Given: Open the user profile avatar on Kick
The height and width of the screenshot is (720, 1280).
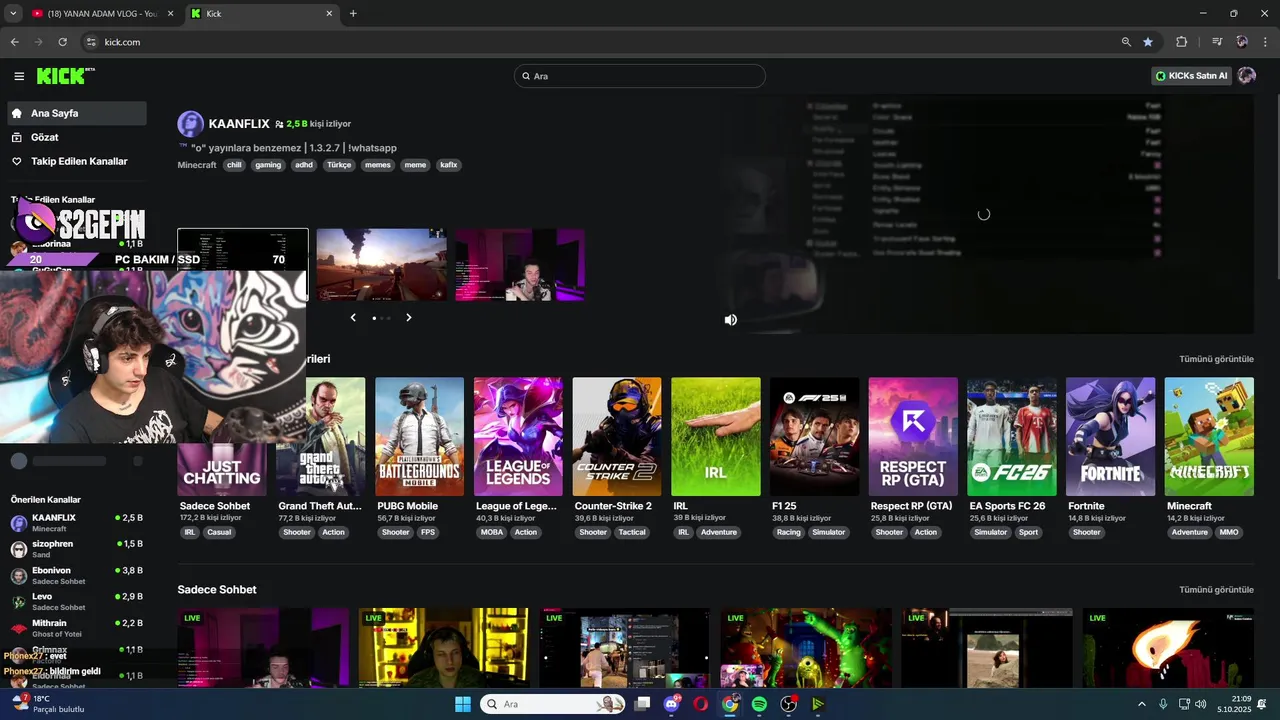Looking at the screenshot, I should pyautogui.click(x=1246, y=76).
